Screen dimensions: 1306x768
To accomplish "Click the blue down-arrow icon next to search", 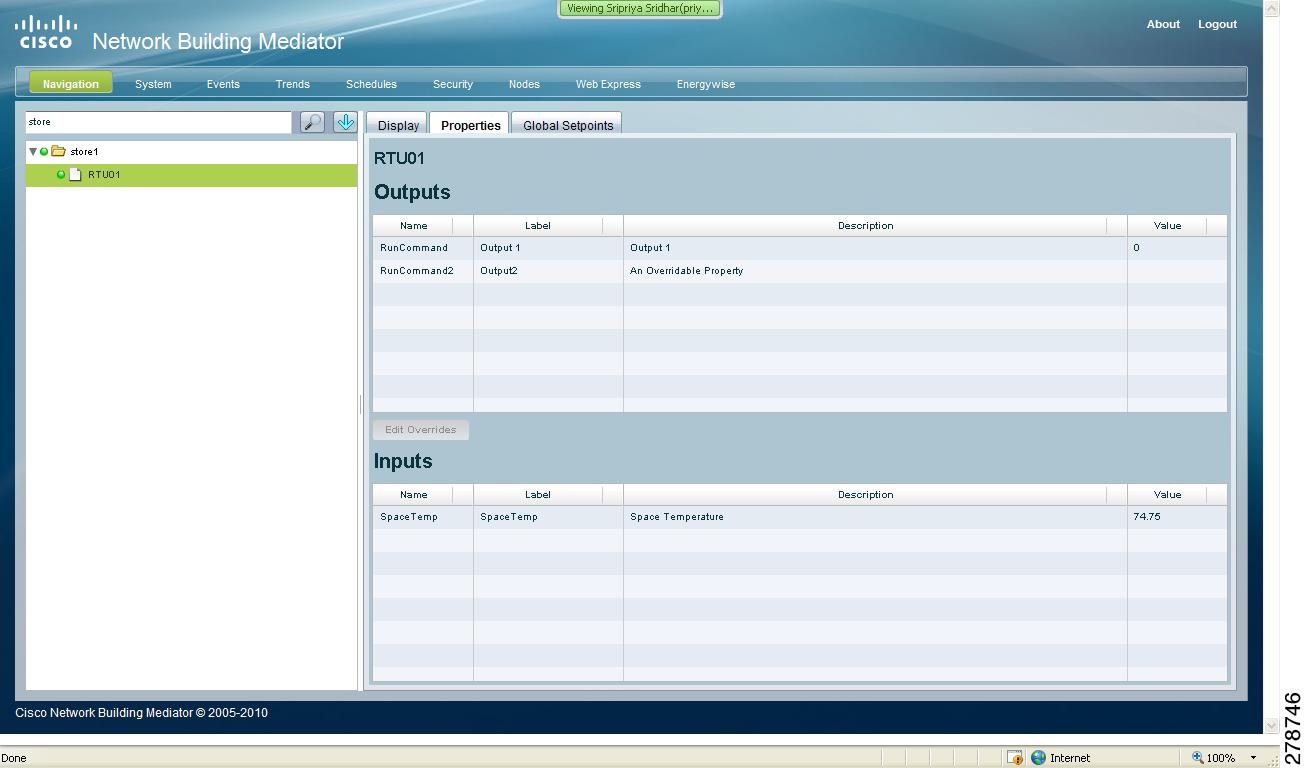I will click(x=345, y=122).
